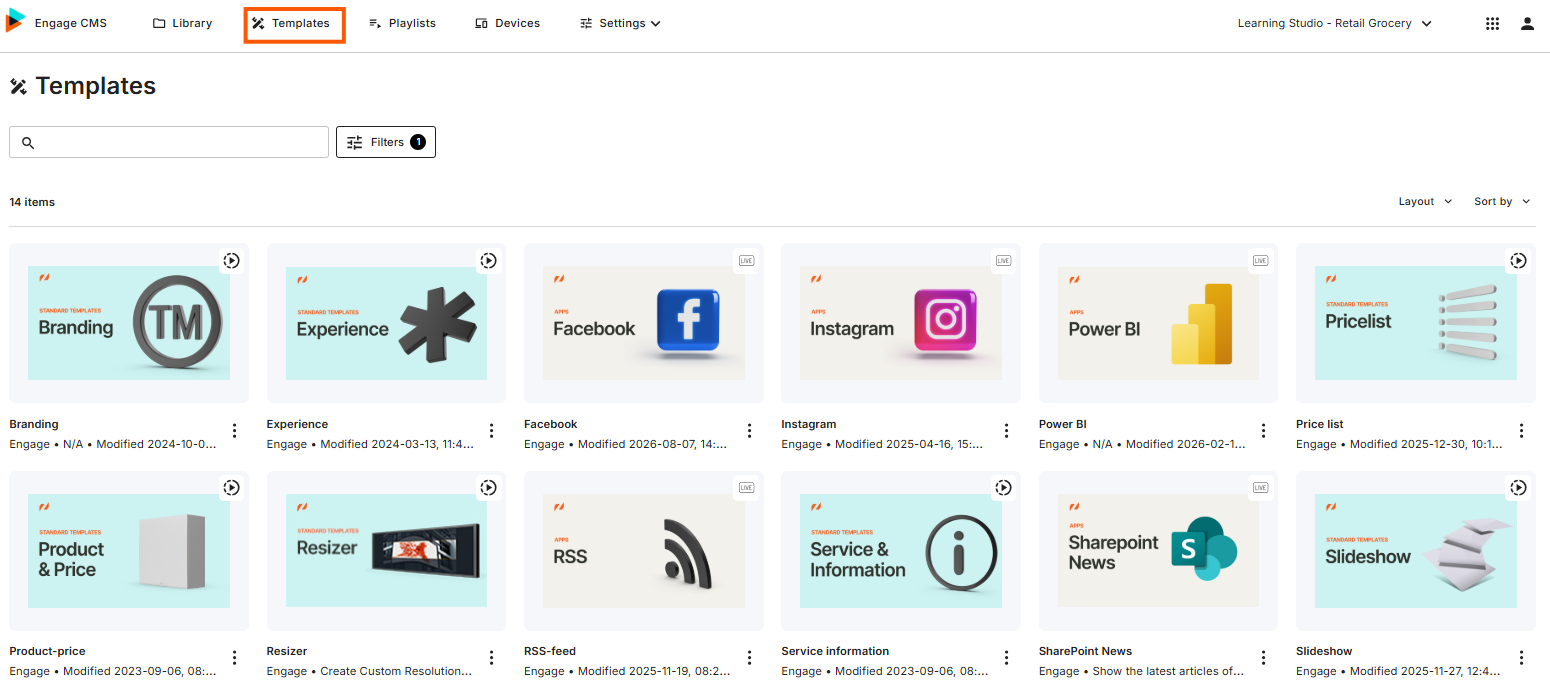Screen dimensions: 1550x693
Task: Open more options for Facebook template
Action: (x=749, y=431)
